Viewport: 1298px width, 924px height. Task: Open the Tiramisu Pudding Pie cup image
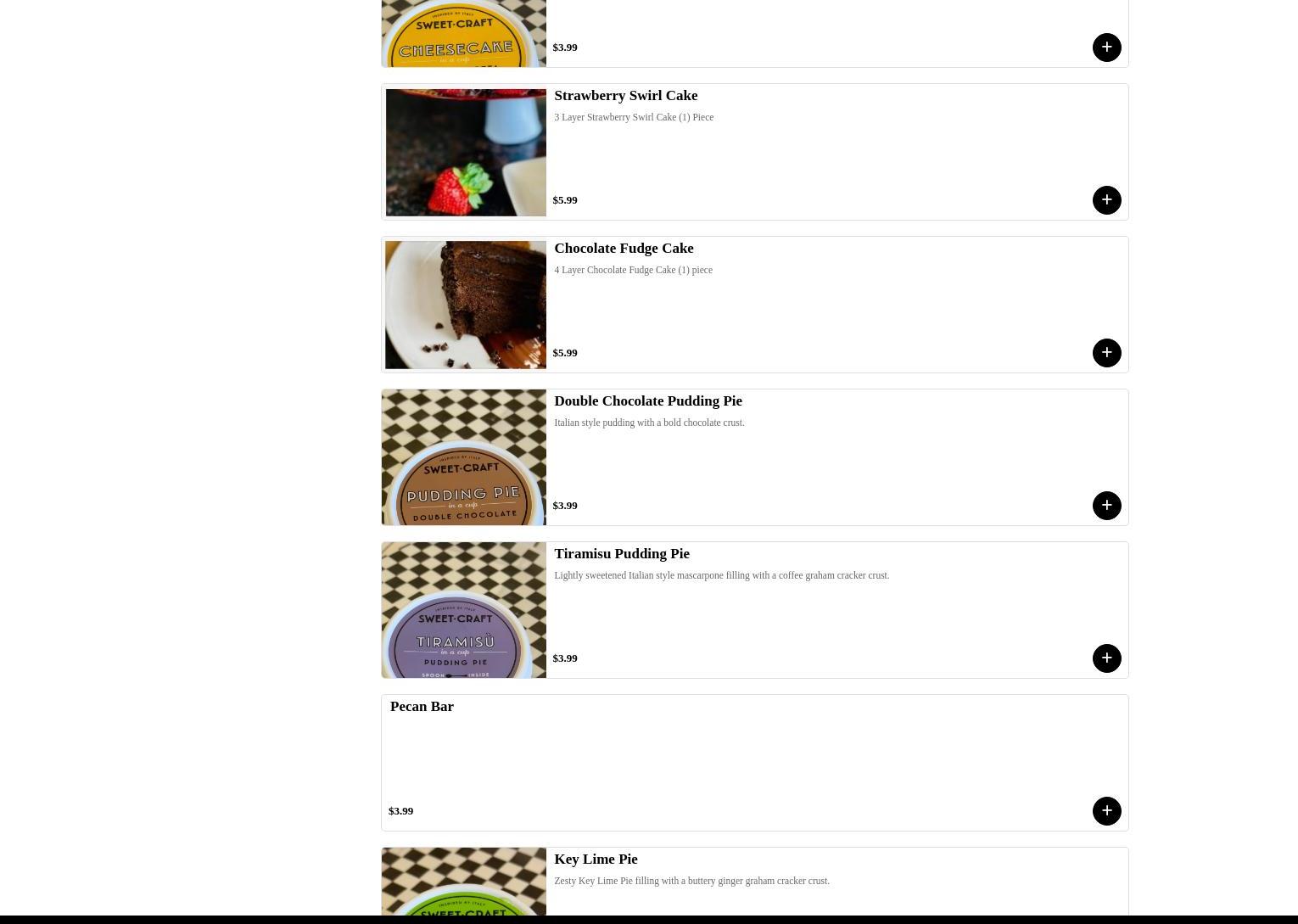464,610
